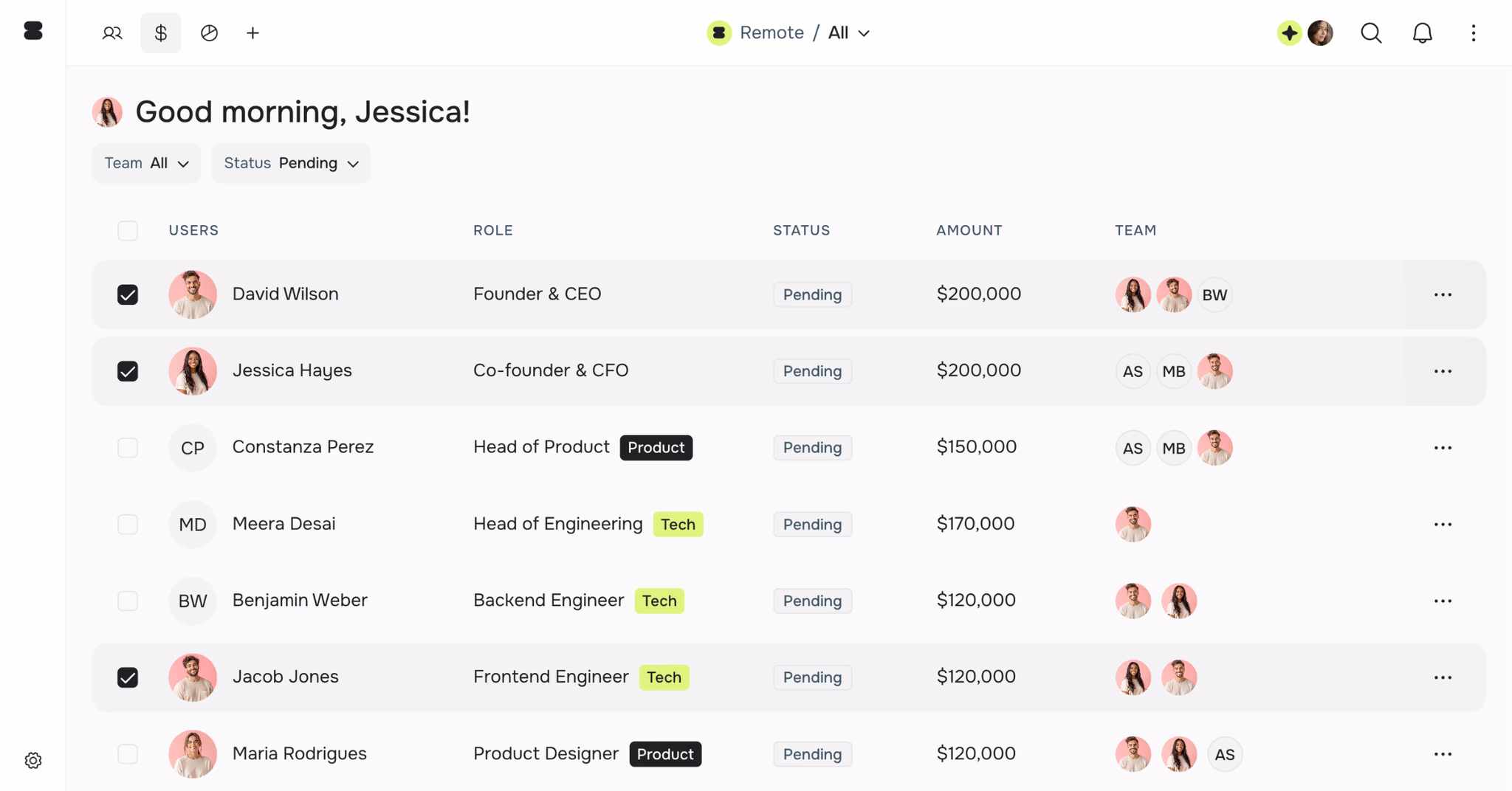This screenshot has height=791, width=1512.
Task: Click the workspace logo in the top-left corner
Action: tap(32, 30)
